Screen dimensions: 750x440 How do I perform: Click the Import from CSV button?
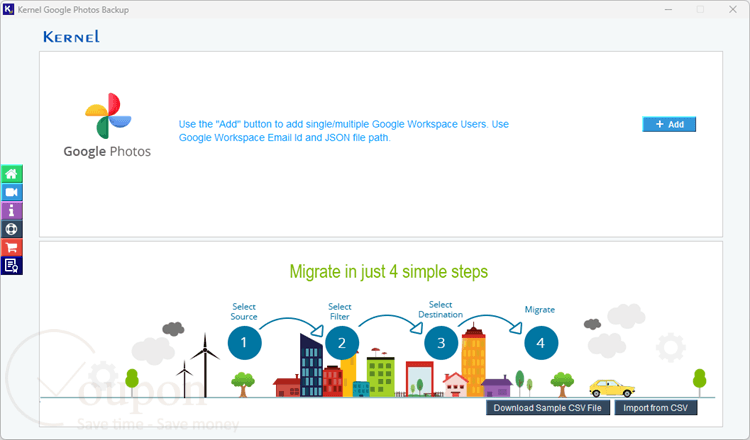(x=655, y=408)
